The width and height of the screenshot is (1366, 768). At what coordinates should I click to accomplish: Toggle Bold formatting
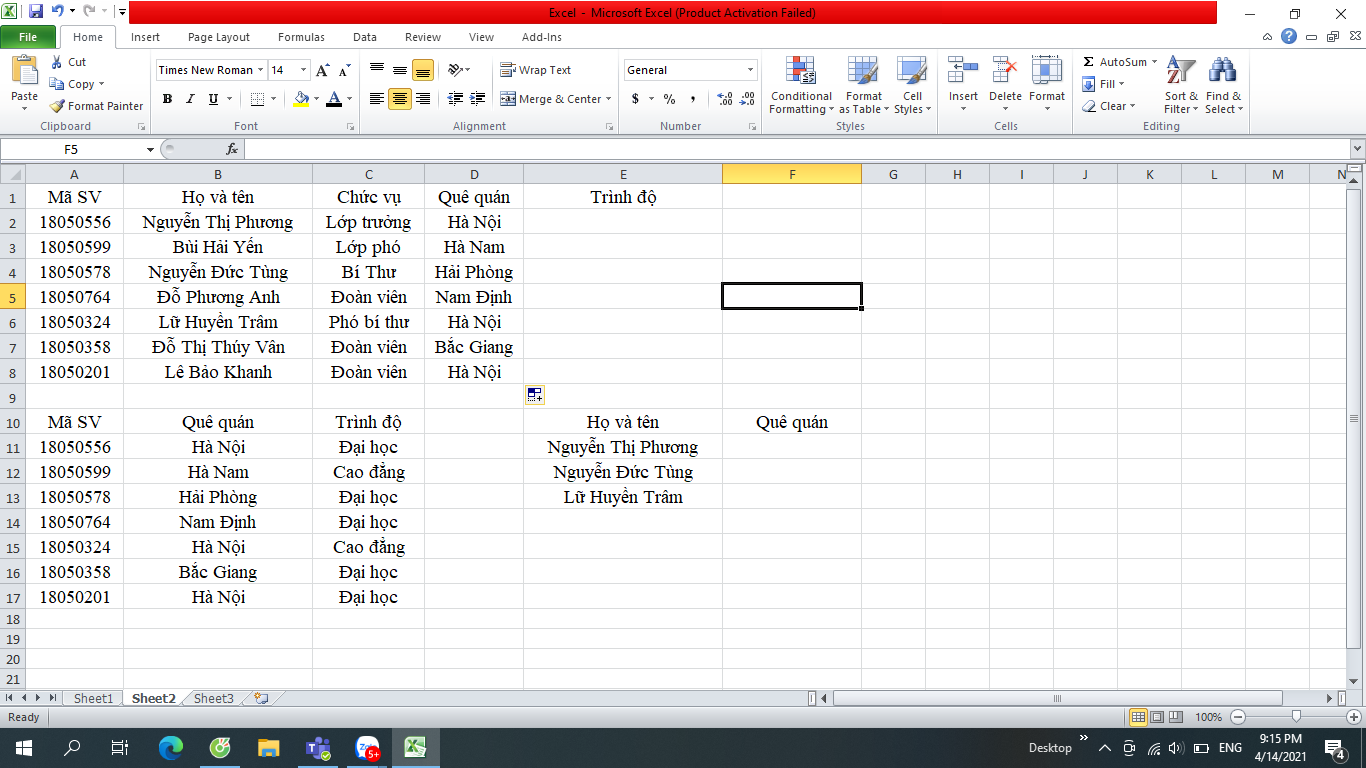pos(167,99)
